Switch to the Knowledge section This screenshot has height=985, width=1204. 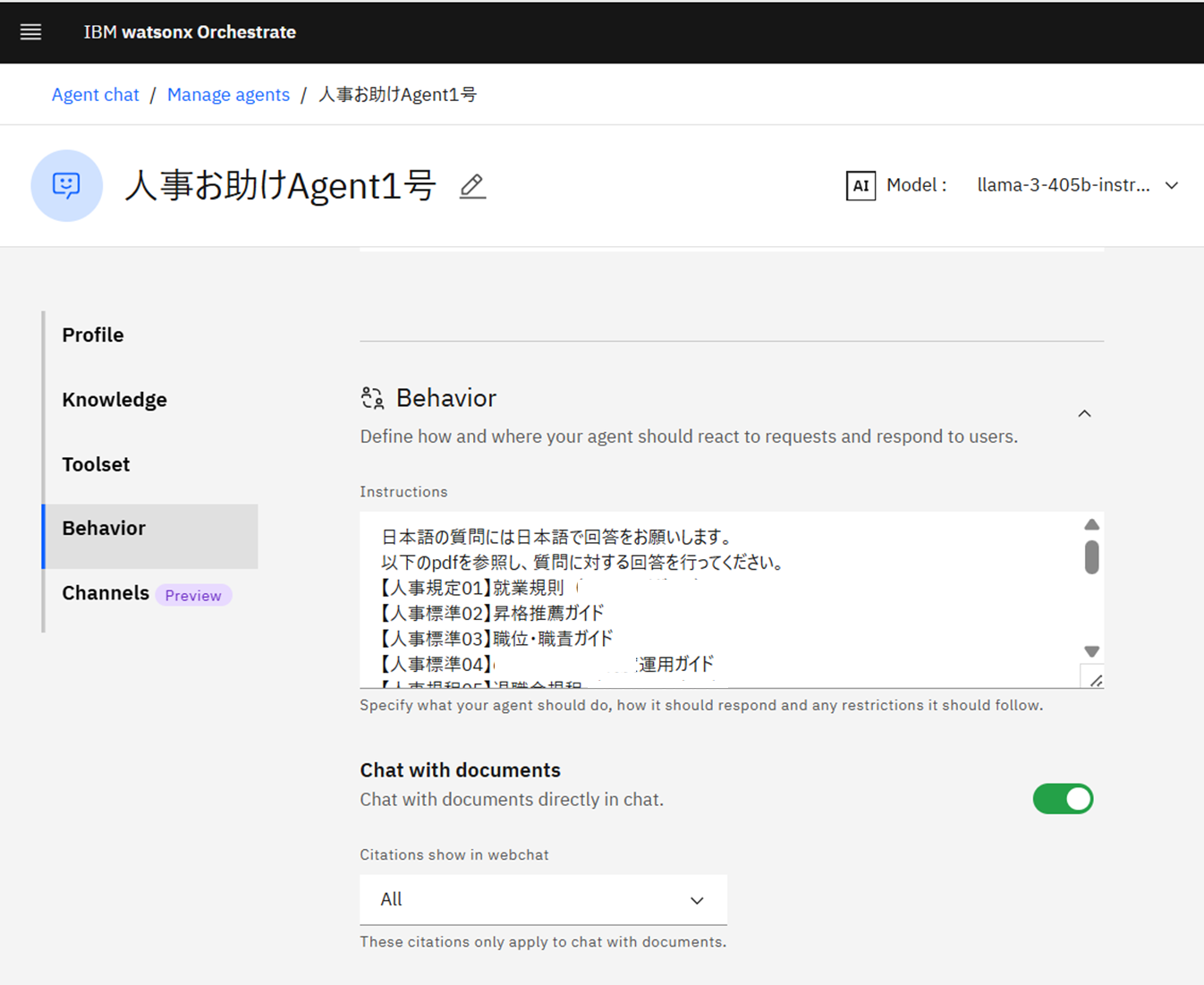(x=150, y=400)
